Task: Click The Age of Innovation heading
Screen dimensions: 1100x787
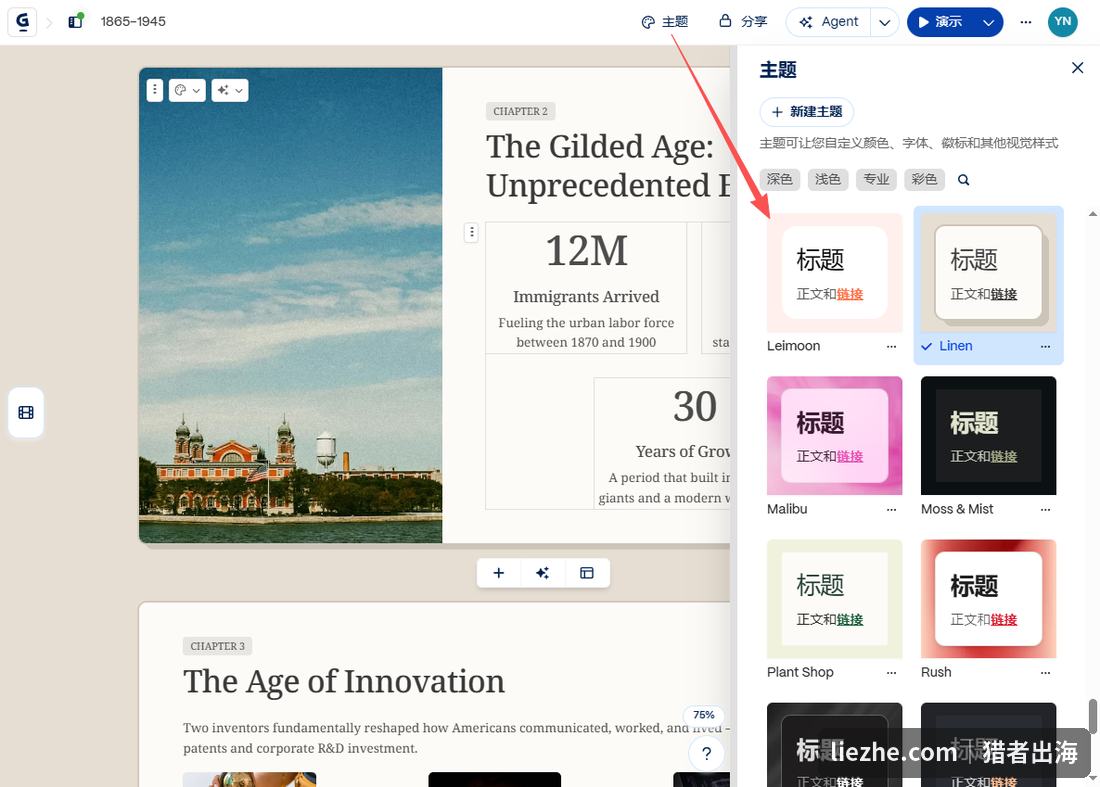Action: (x=344, y=682)
